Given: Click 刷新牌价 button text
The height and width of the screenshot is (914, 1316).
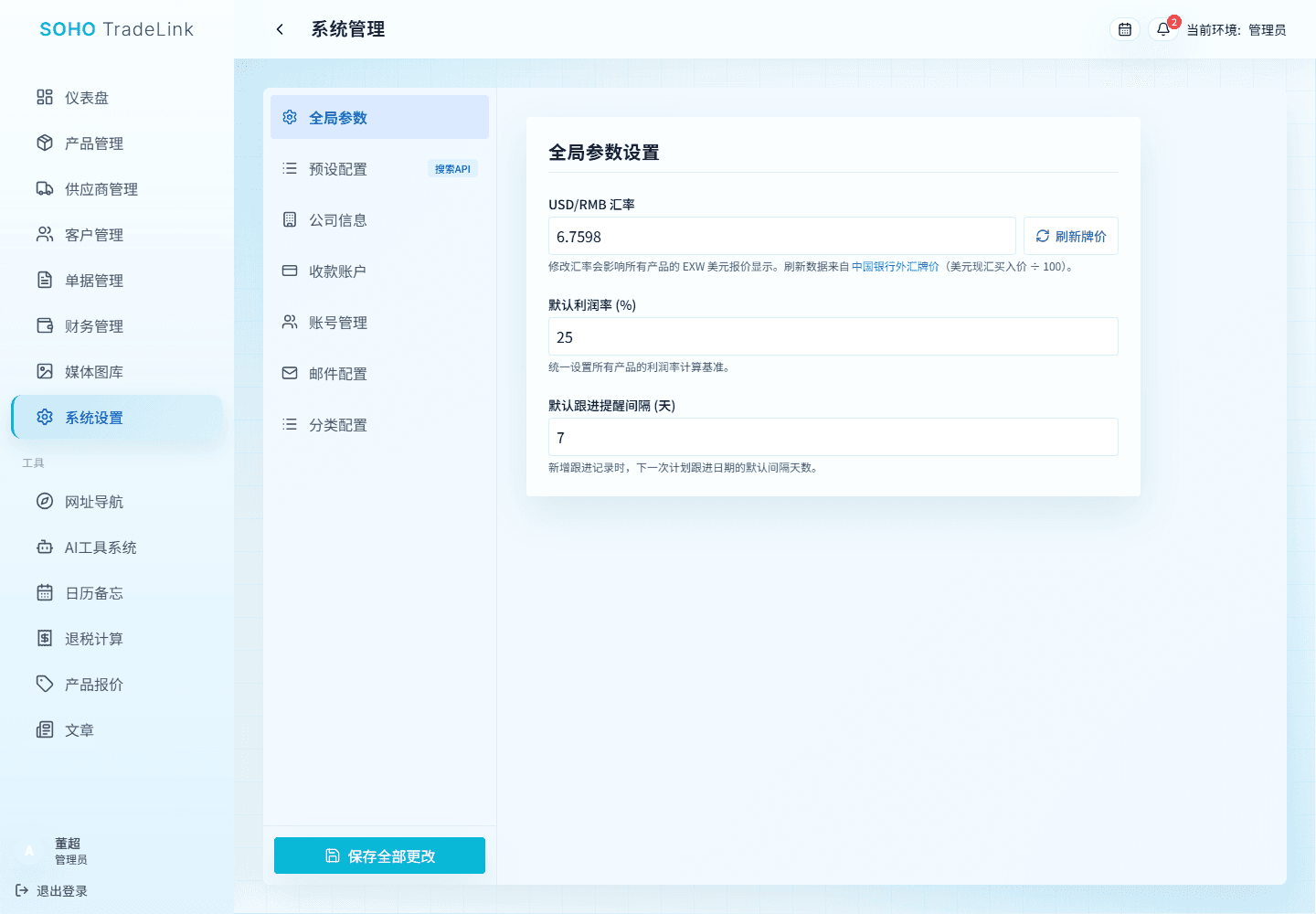Looking at the screenshot, I should point(1081,237).
